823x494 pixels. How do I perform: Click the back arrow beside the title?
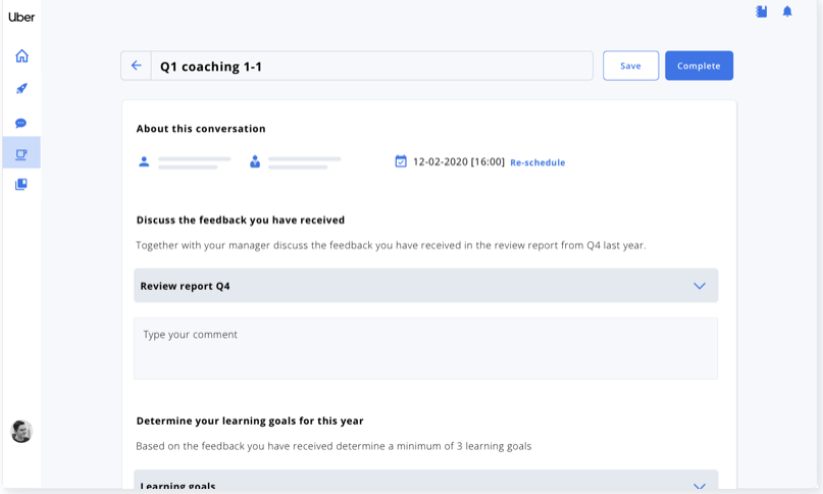136,66
